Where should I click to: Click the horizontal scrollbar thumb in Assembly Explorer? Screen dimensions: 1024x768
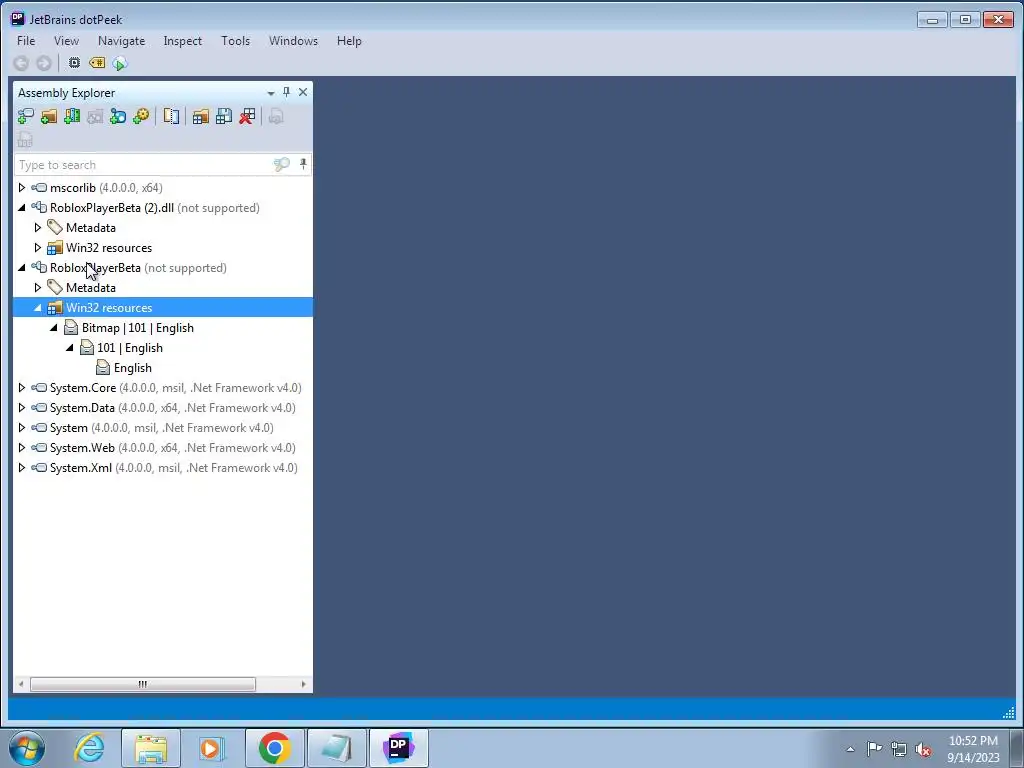click(x=142, y=684)
